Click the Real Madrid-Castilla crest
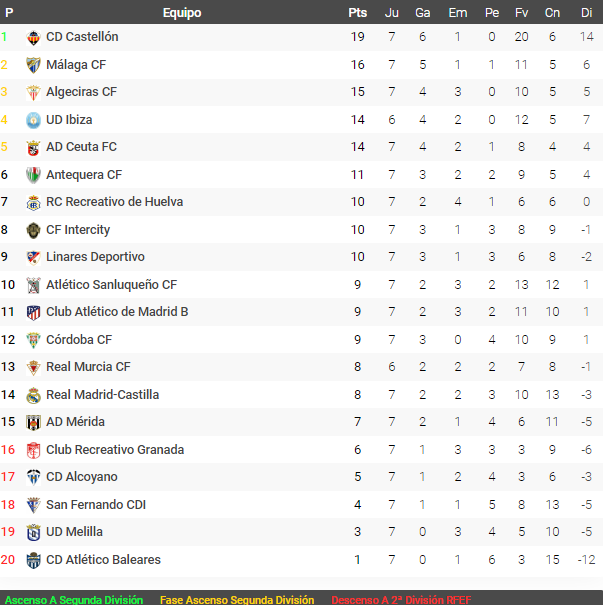The height and width of the screenshot is (605, 605). click(x=33, y=395)
